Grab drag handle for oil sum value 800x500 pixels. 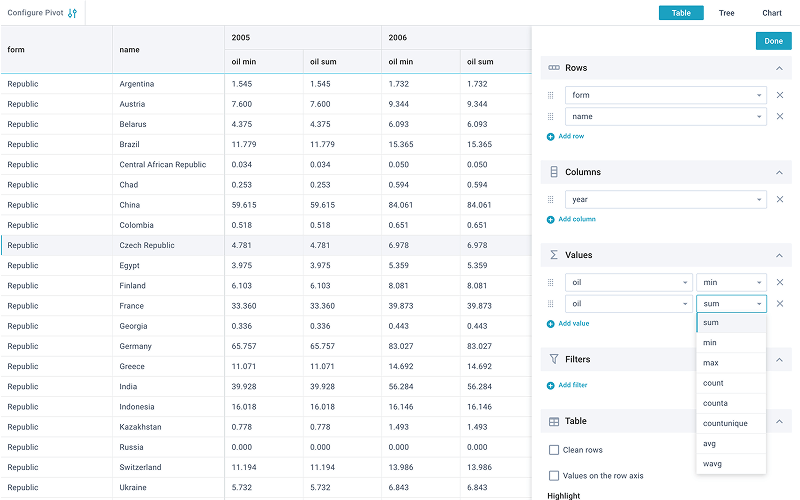pyautogui.click(x=551, y=304)
